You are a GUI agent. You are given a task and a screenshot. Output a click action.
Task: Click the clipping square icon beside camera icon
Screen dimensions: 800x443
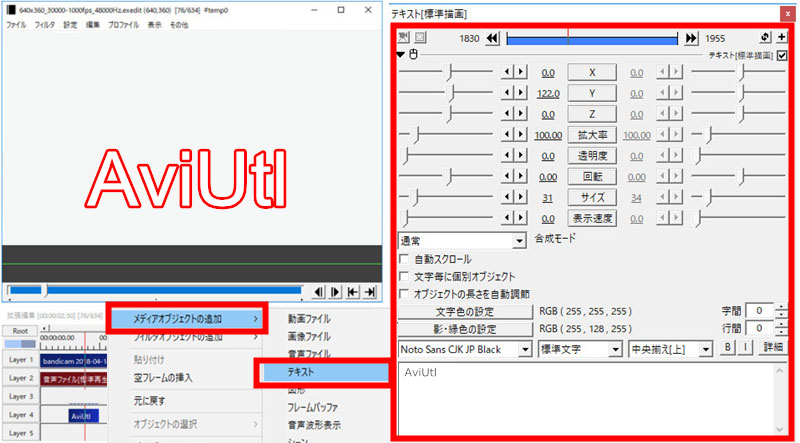point(421,37)
